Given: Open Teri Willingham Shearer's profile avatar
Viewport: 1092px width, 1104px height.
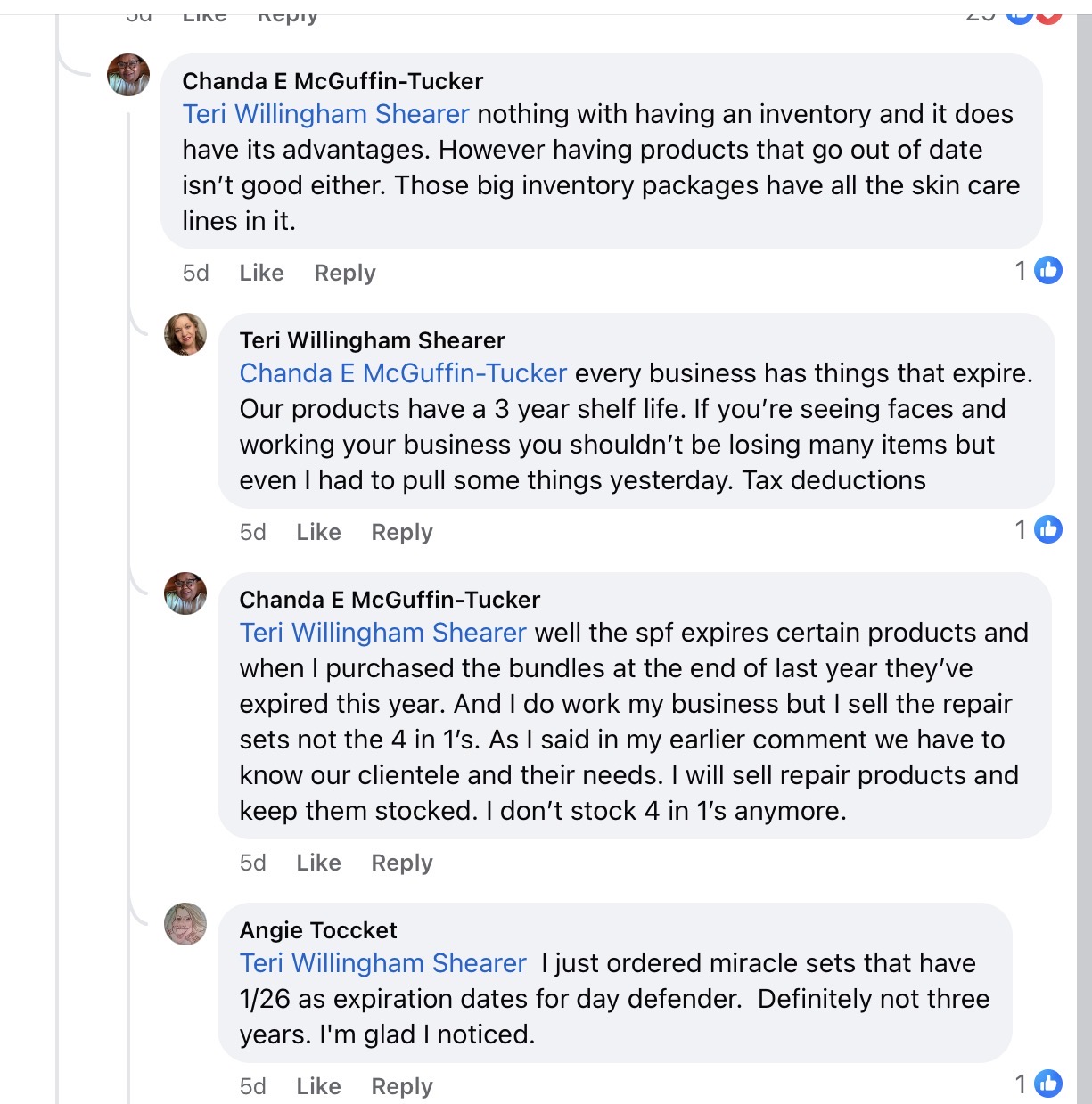Looking at the screenshot, I should [x=185, y=334].
